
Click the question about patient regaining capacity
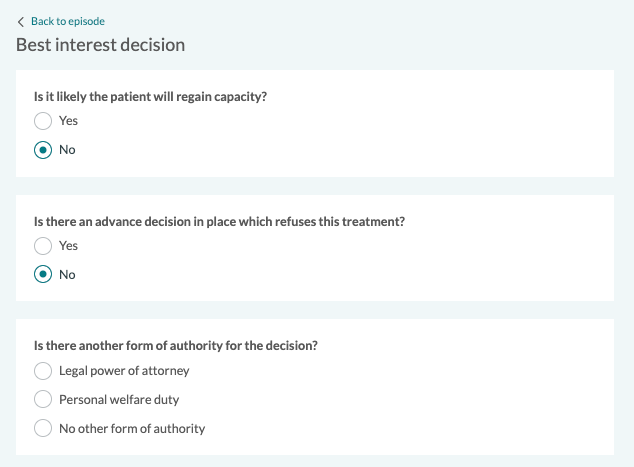pos(150,96)
